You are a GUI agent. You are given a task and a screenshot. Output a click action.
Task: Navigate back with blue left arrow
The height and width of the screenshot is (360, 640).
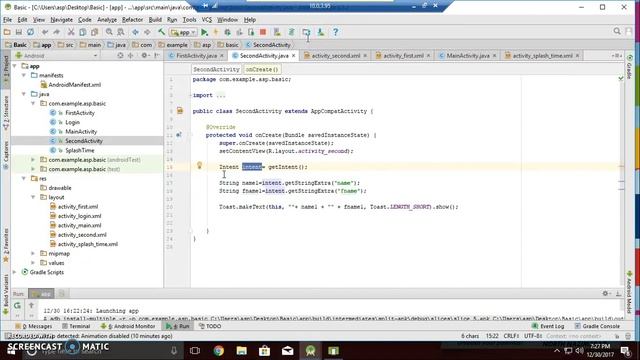click(135, 32)
